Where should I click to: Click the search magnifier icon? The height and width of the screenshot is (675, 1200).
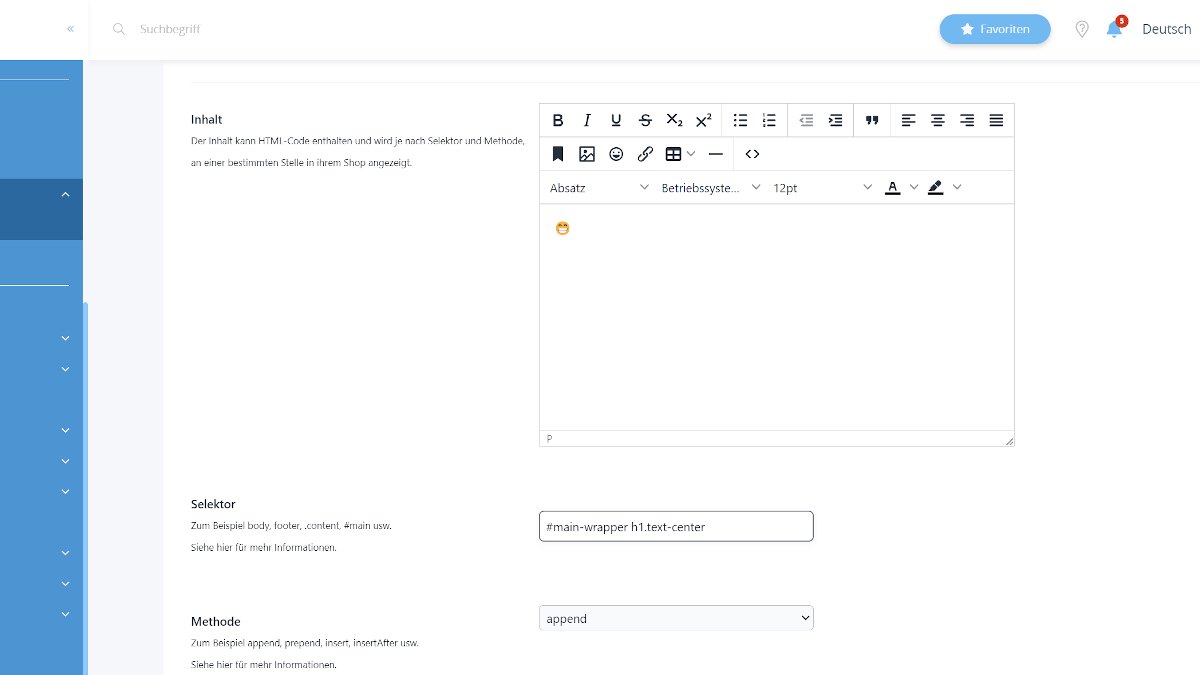click(x=119, y=29)
